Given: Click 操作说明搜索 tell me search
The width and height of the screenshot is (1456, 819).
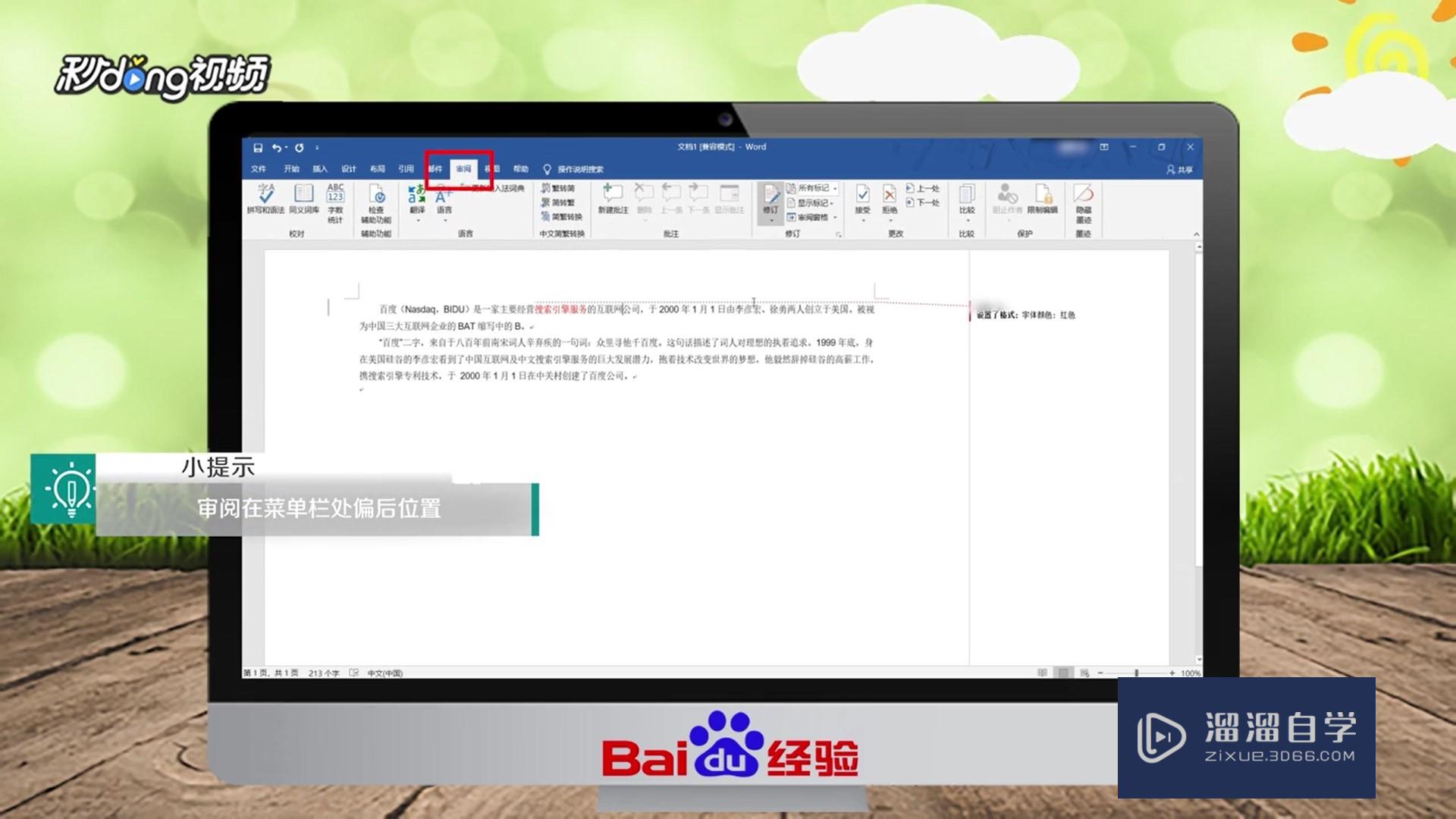Looking at the screenshot, I should [x=580, y=170].
